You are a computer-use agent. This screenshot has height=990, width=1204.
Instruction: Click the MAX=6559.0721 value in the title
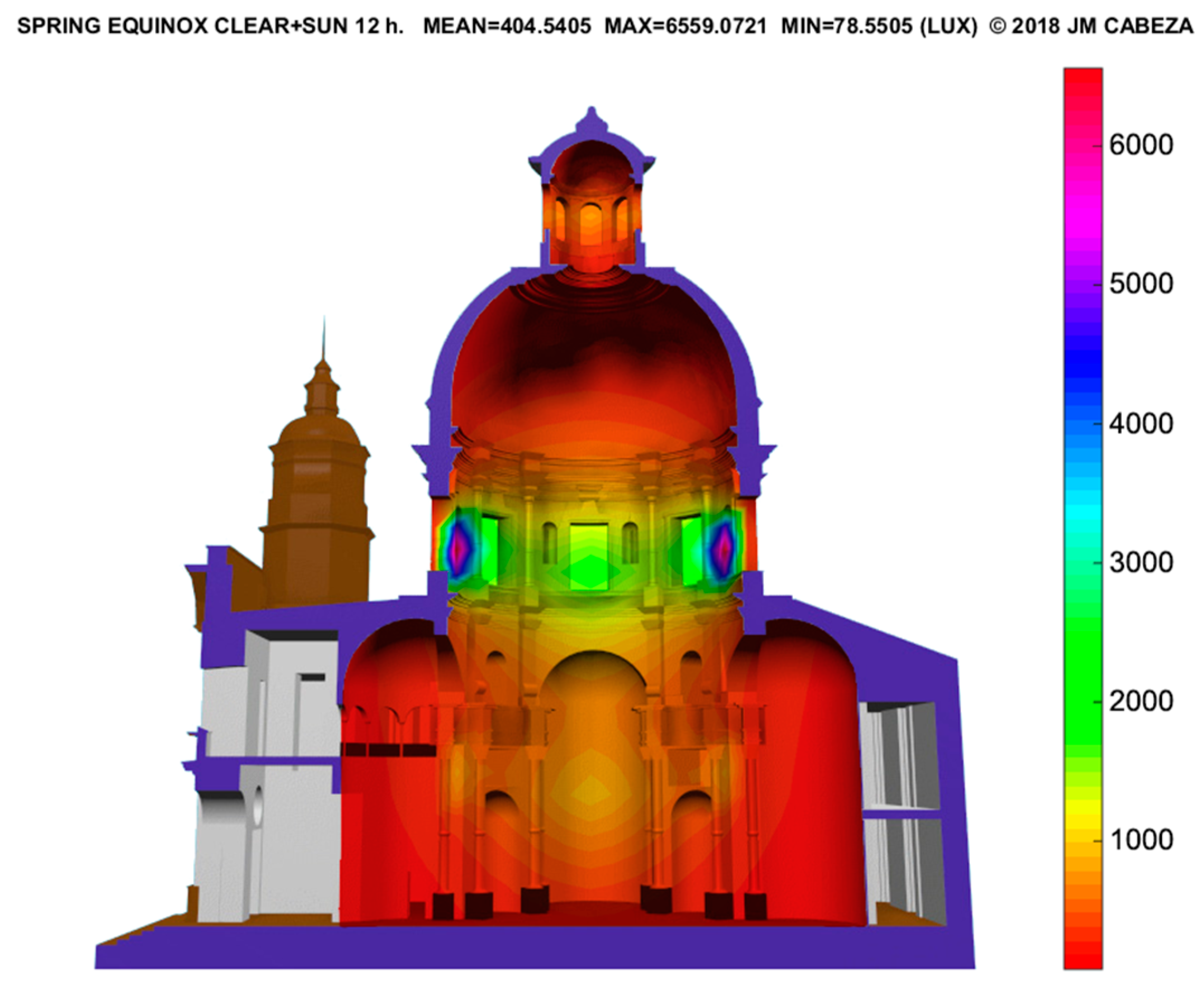point(685,26)
